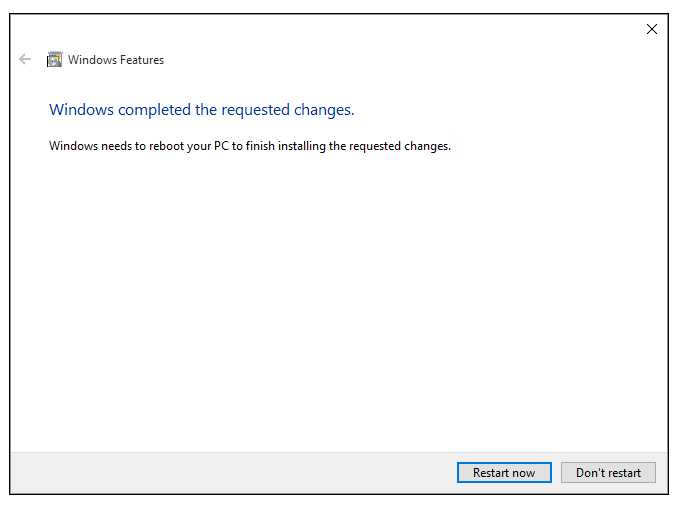Screen dimensions: 696x511
Task: Click the reboot-needed message text
Action: [x=250, y=146]
